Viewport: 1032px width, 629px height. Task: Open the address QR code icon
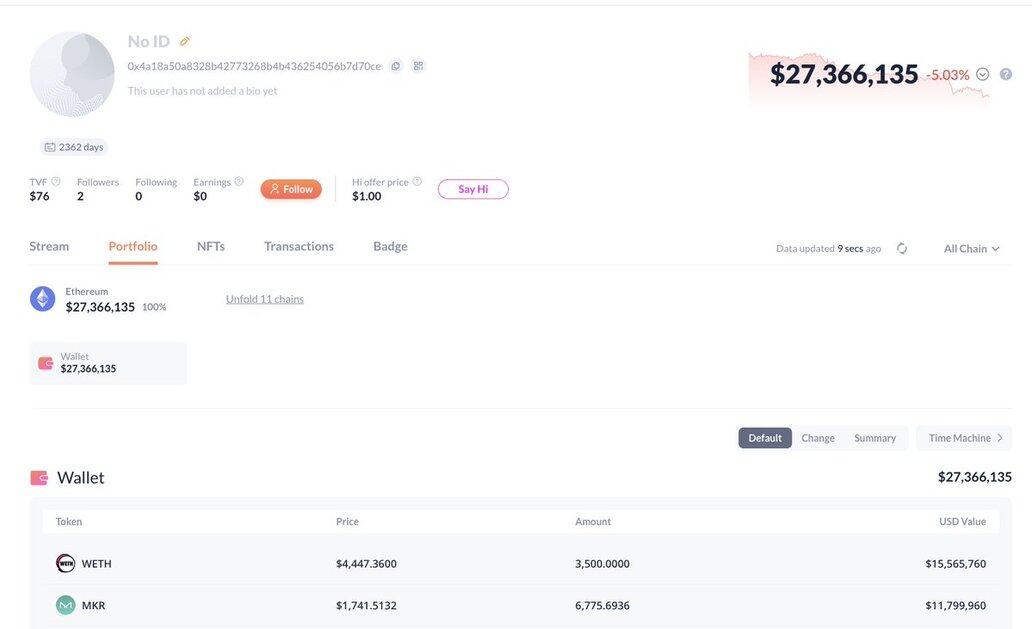click(418, 66)
